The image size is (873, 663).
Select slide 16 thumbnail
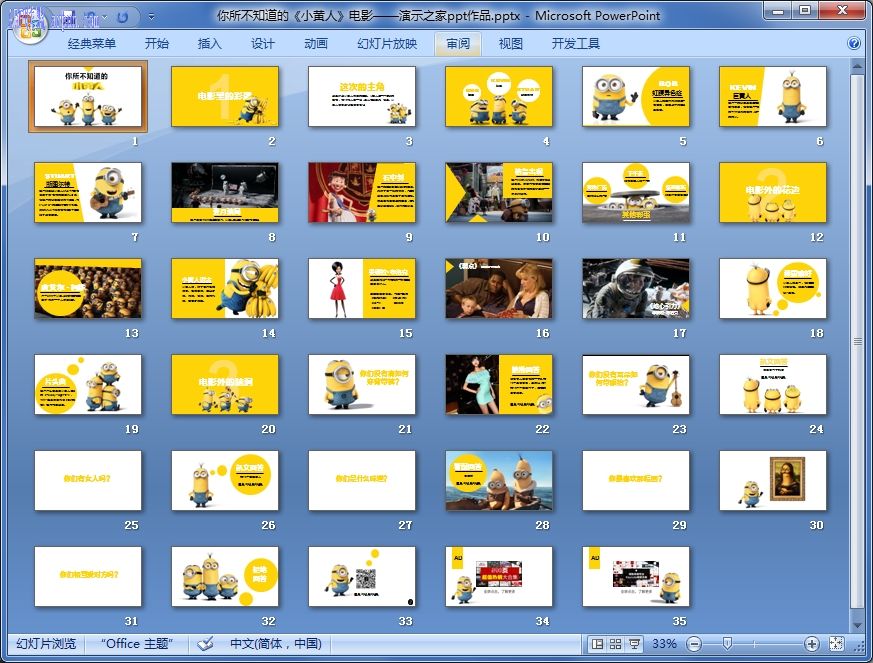tap(499, 288)
